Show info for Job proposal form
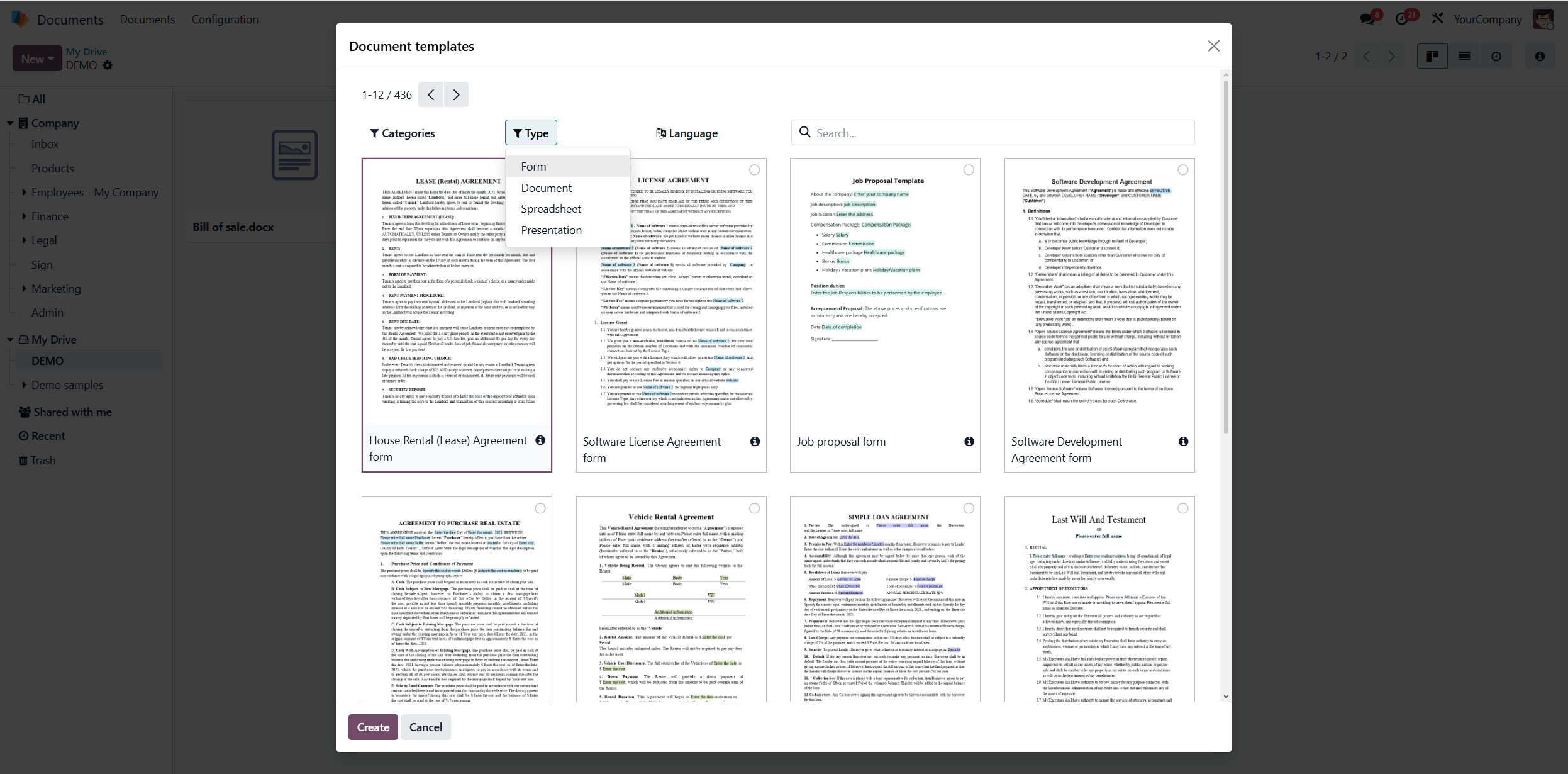1568x774 pixels. pyautogui.click(x=969, y=442)
